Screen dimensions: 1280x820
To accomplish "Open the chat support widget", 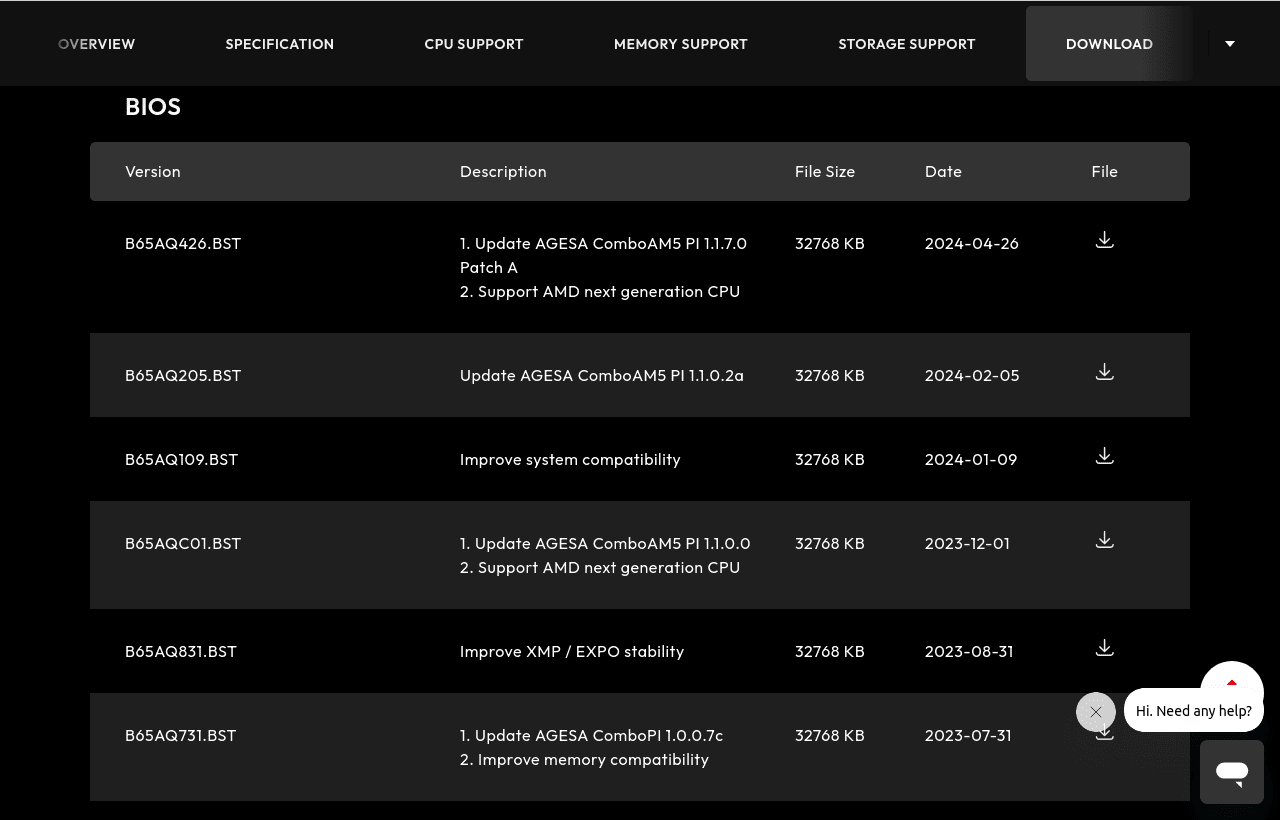I will (1232, 772).
